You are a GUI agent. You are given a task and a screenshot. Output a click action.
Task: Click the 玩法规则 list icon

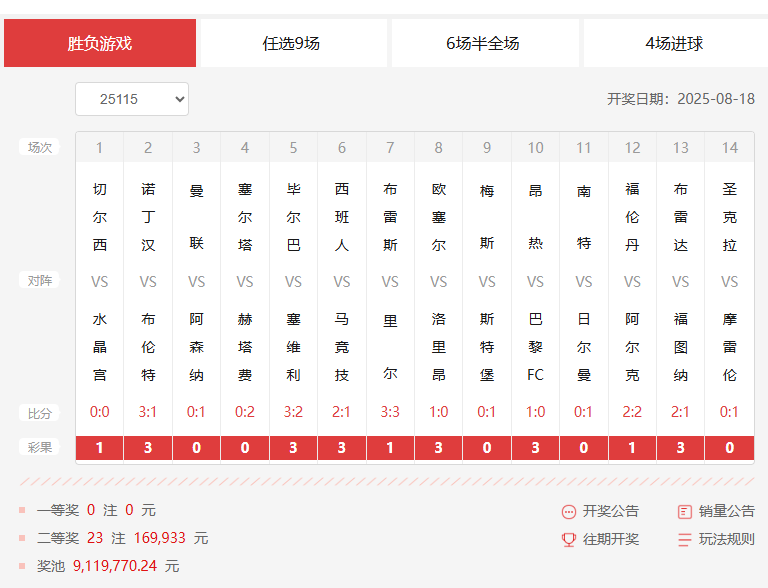pyautogui.click(x=685, y=540)
